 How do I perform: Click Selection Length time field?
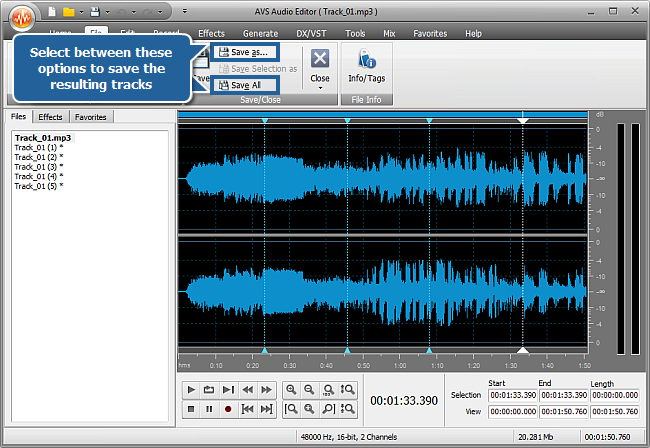click(615, 395)
